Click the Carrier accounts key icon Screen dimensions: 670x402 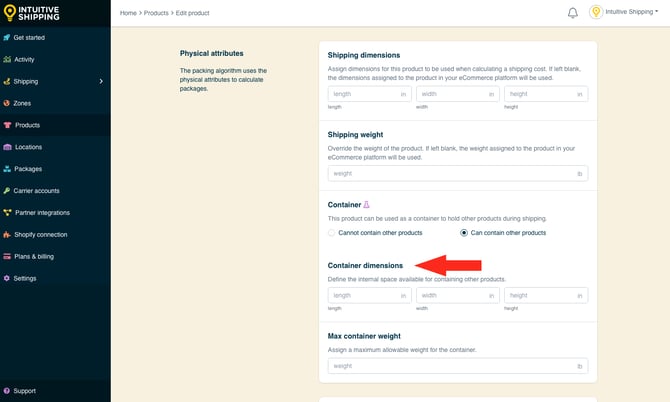(7, 190)
